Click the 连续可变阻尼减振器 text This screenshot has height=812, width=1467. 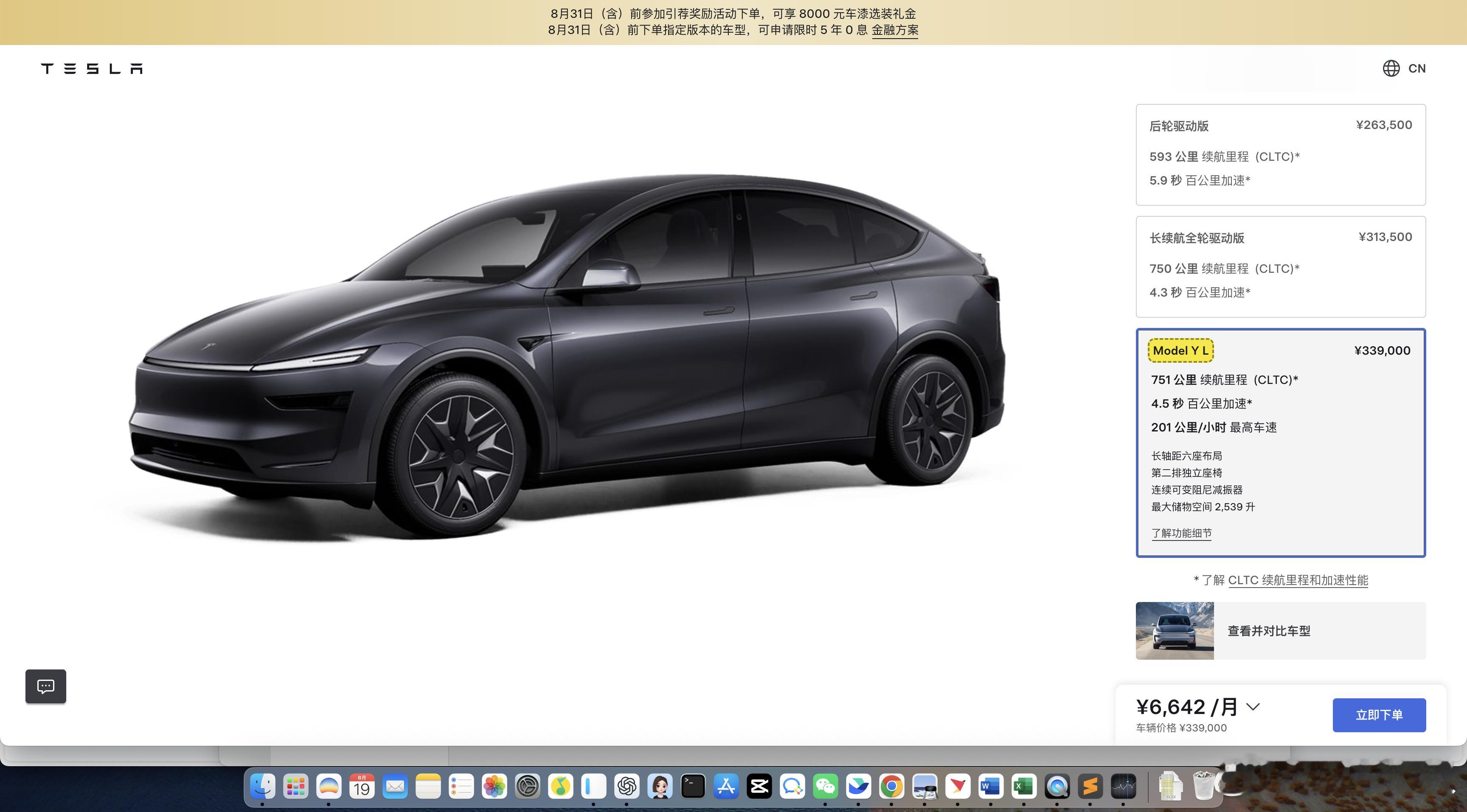point(1197,490)
